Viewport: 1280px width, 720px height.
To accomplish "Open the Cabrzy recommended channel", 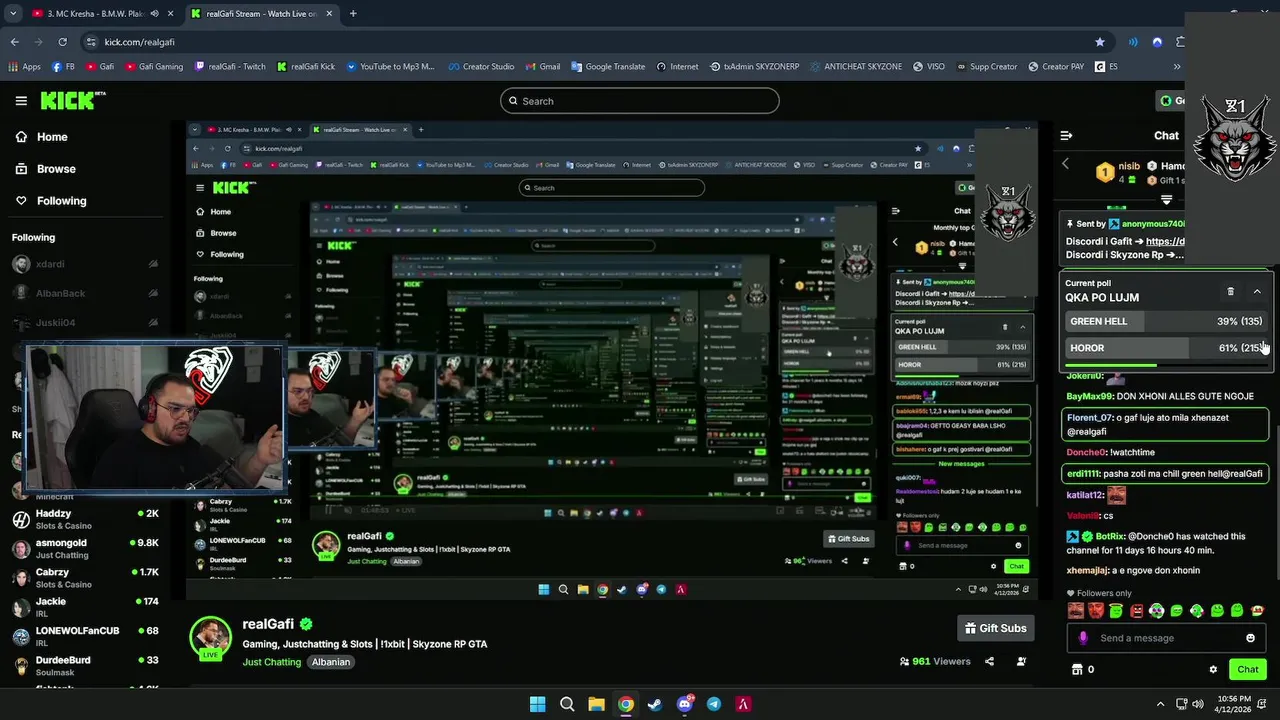I will click(85, 578).
